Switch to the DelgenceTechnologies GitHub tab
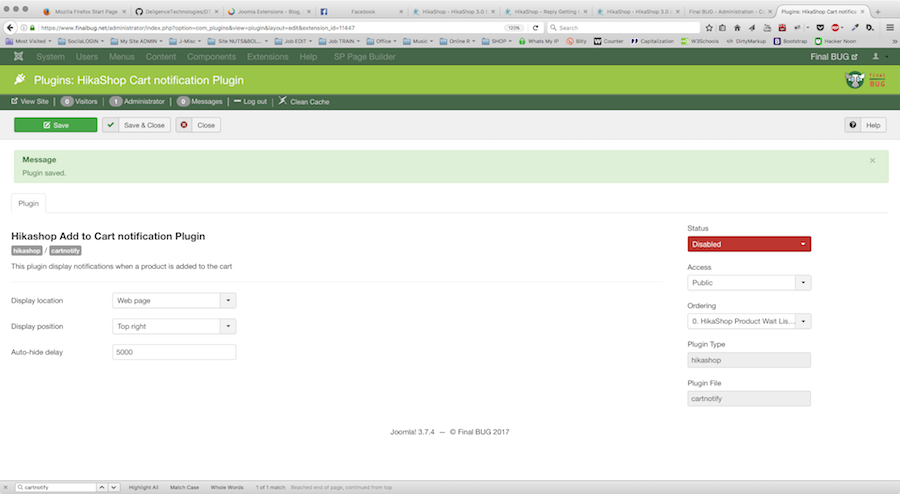This screenshot has width=900, height=494. click(177, 11)
